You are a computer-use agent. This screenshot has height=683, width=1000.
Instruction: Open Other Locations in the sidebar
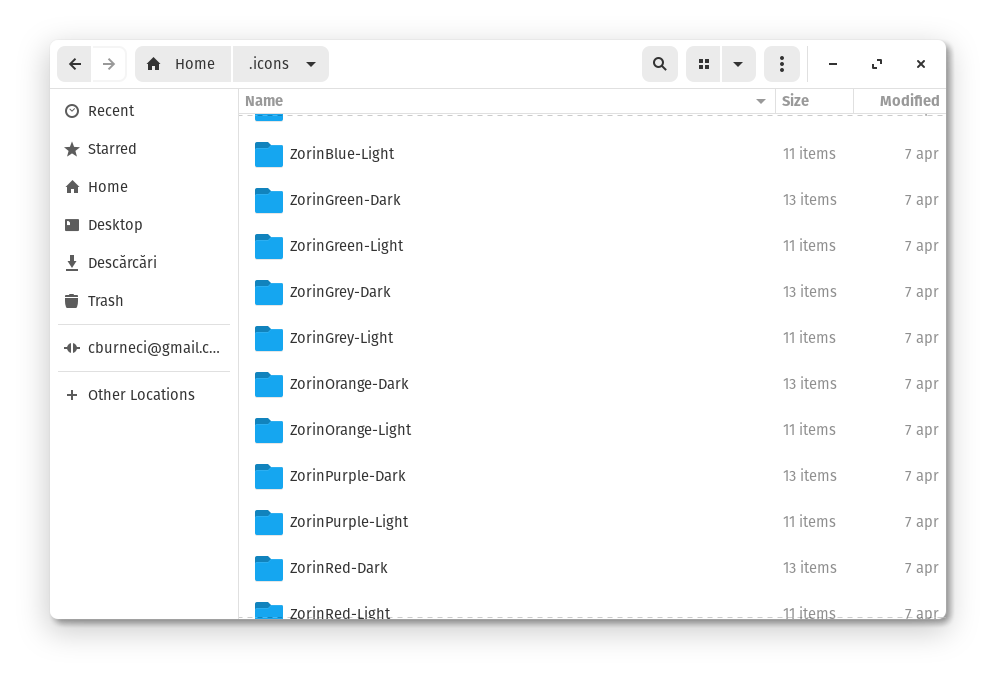[144, 395]
